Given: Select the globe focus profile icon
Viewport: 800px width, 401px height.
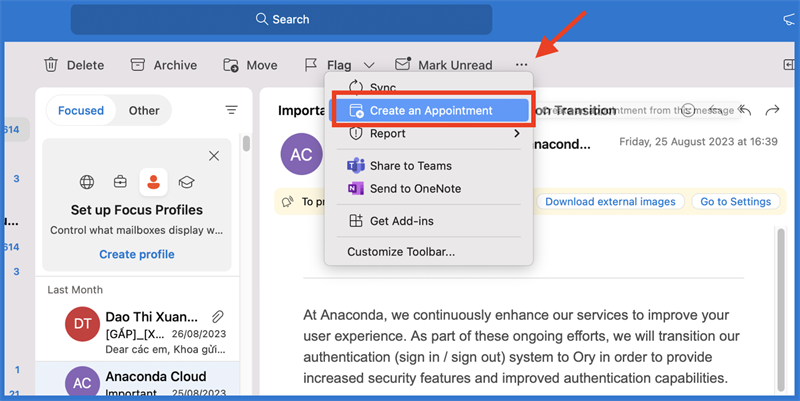Looking at the screenshot, I should click(87, 182).
